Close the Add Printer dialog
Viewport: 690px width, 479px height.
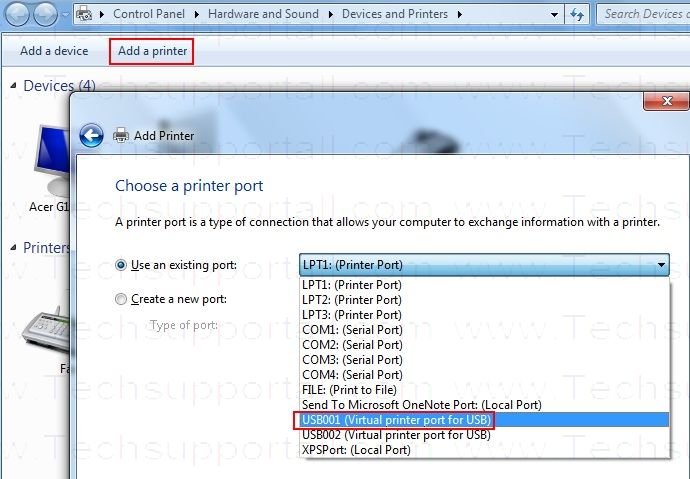coord(666,101)
